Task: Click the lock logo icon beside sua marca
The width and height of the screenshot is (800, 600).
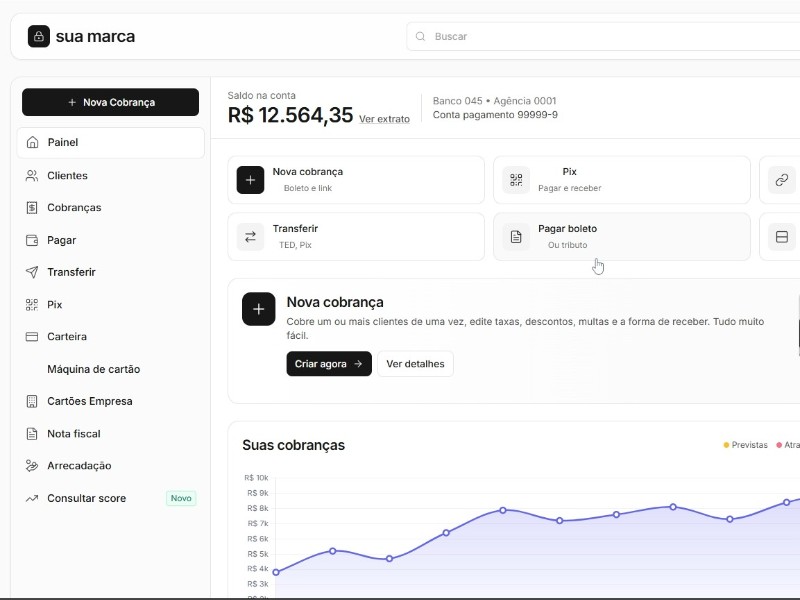Action: pyautogui.click(x=39, y=36)
